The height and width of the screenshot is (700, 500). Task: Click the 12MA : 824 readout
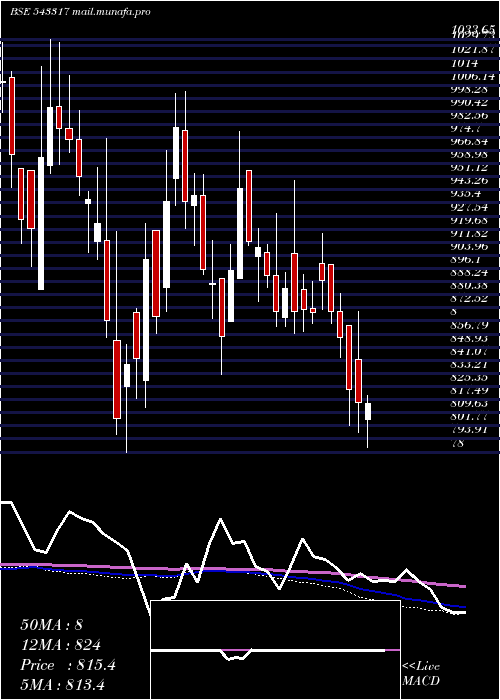click(x=60, y=645)
